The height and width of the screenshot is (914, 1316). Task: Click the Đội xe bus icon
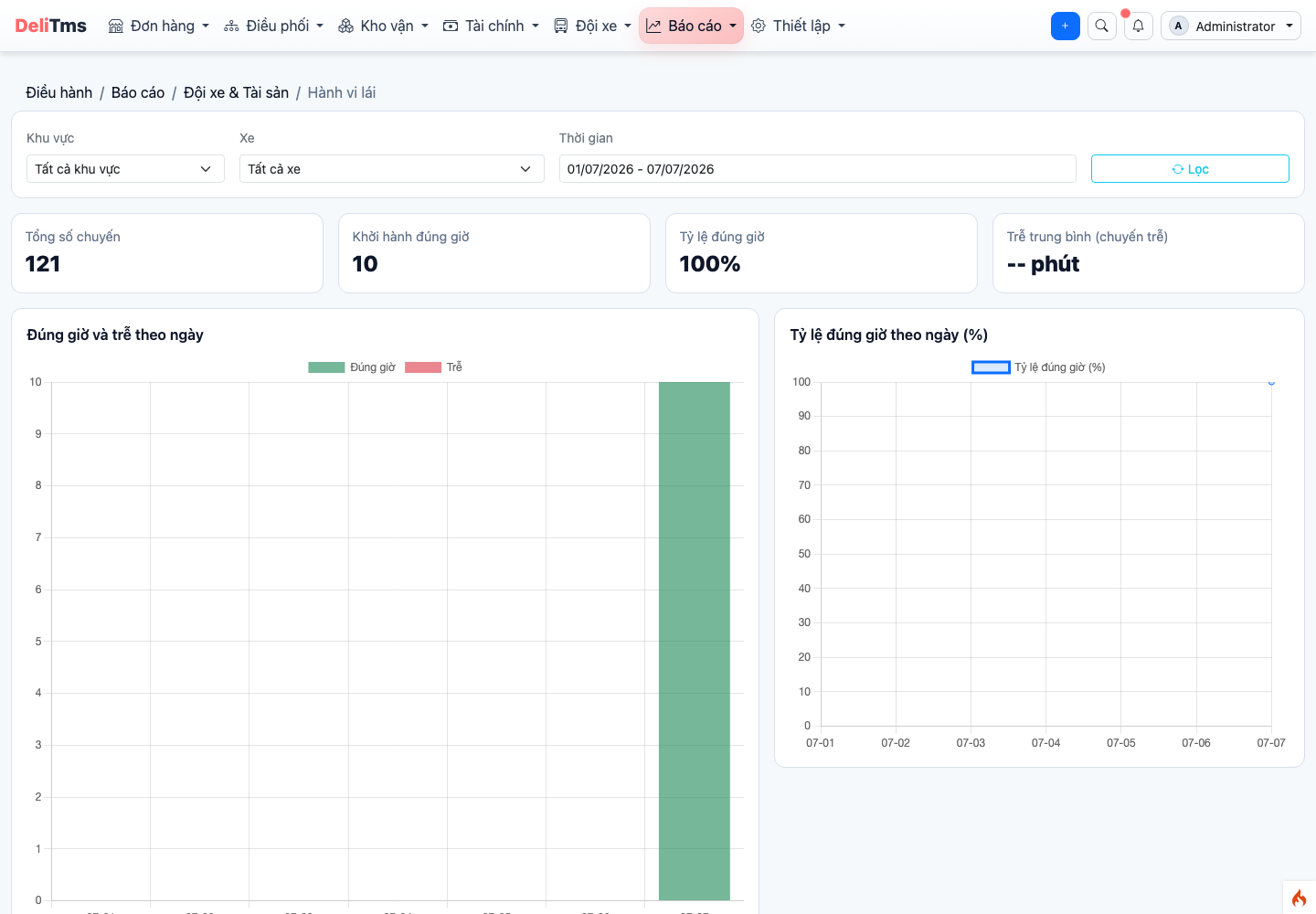[x=561, y=26]
